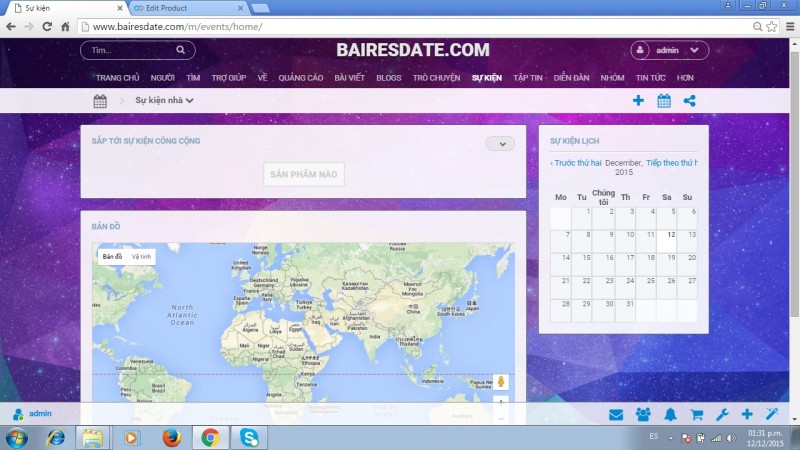Open the calendar view icon in the submenu bar
The image size is (800, 450).
[x=664, y=101]
